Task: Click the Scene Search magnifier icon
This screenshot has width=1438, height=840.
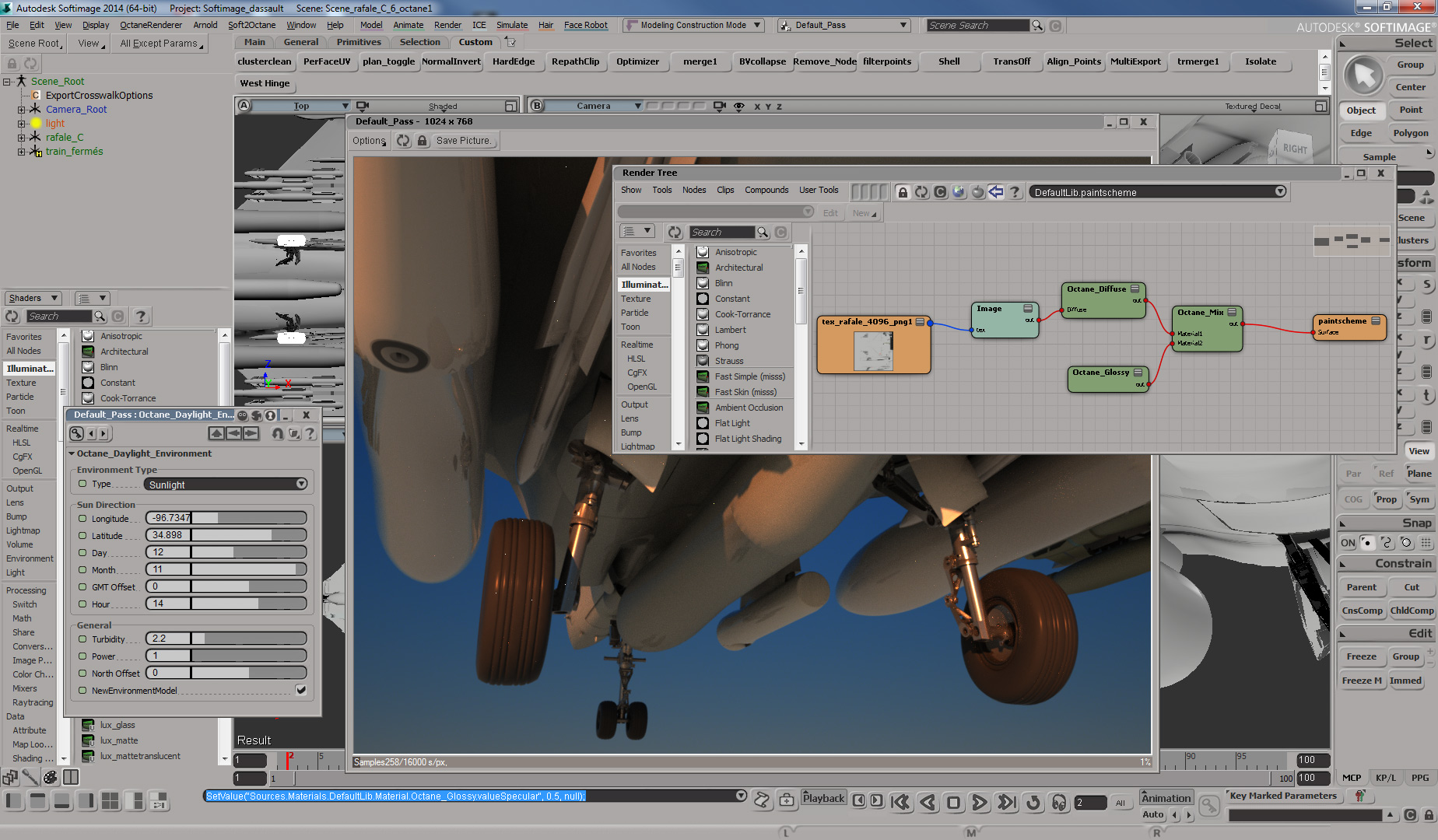Action: click(1037, 26)
